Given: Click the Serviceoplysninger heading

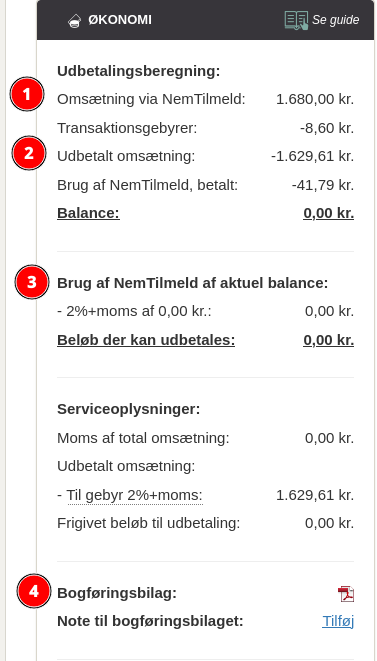Looking at the screenshot, I should coord(129,409).
